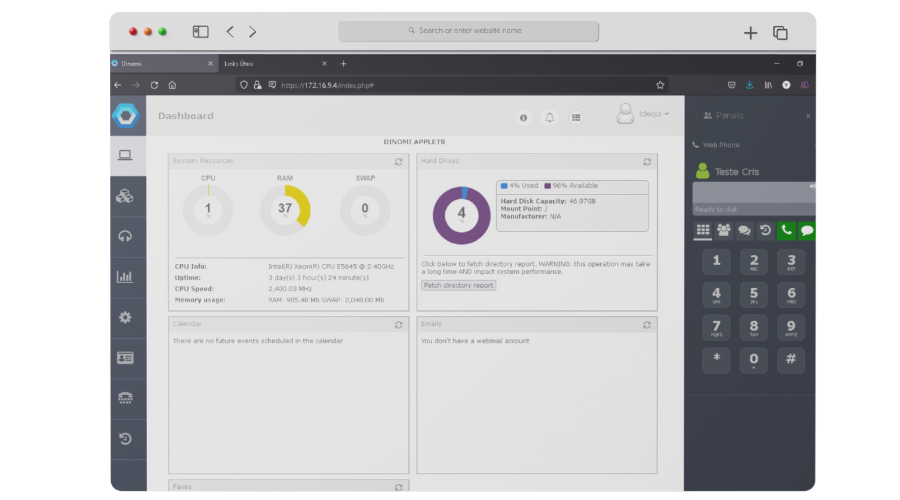900x500 pixels.
Task: Open a new tab in Firefox
Action: click(343, 64)
